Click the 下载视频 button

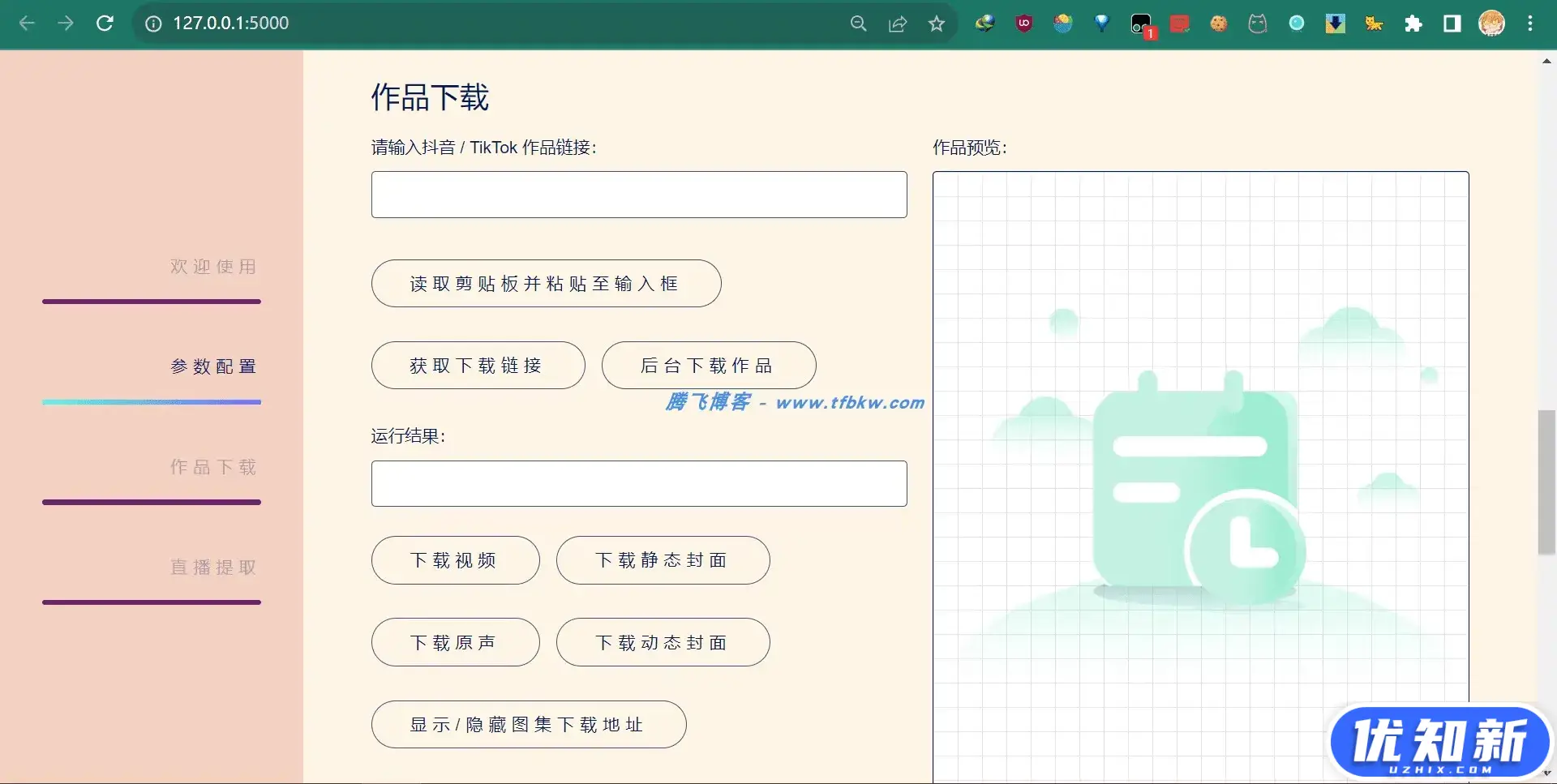[x=455, y=560]
